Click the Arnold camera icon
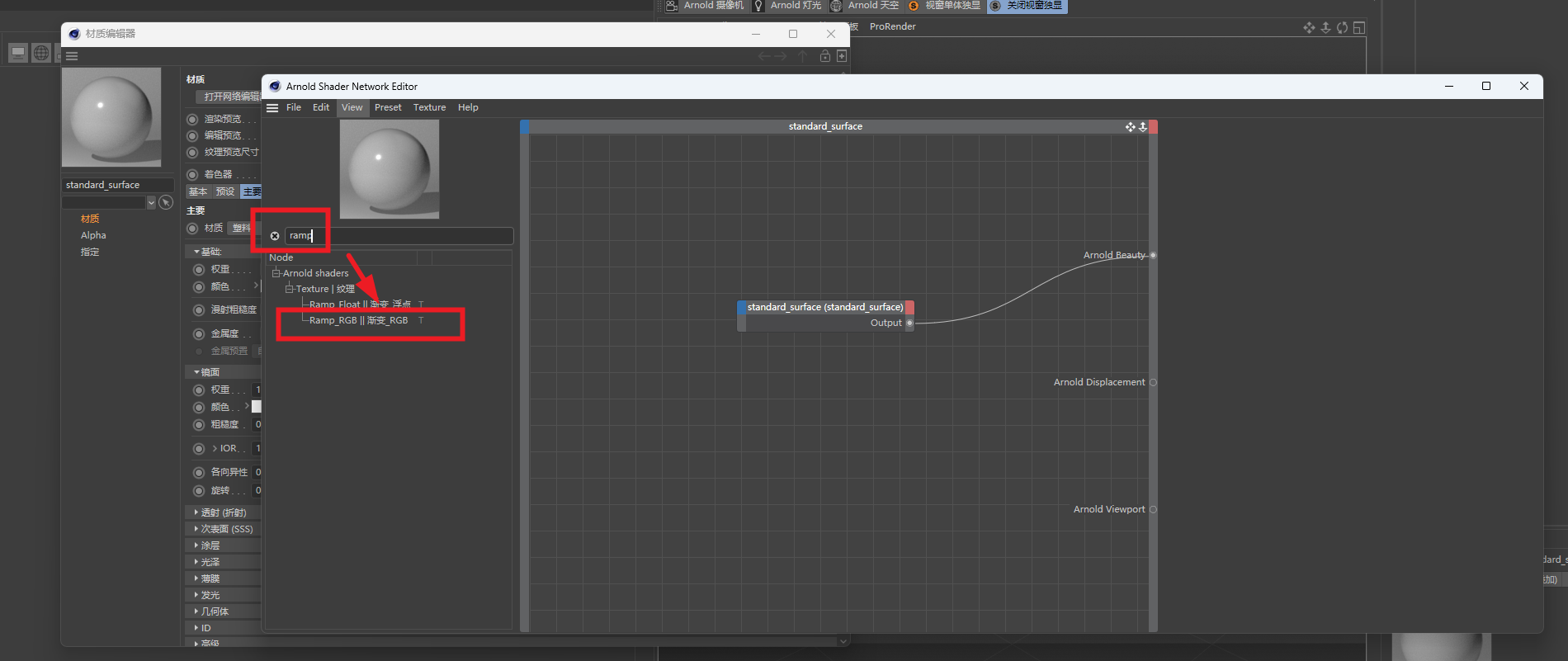The width and height of the screenshot is (1568, 661). pyautogui.click(x=672, y=6)
